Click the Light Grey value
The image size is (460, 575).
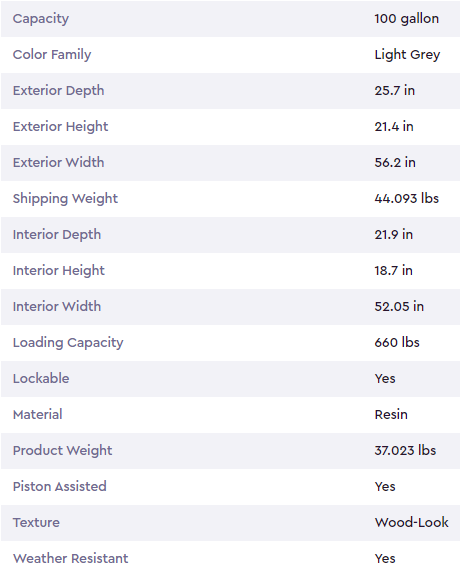point(407,55)
